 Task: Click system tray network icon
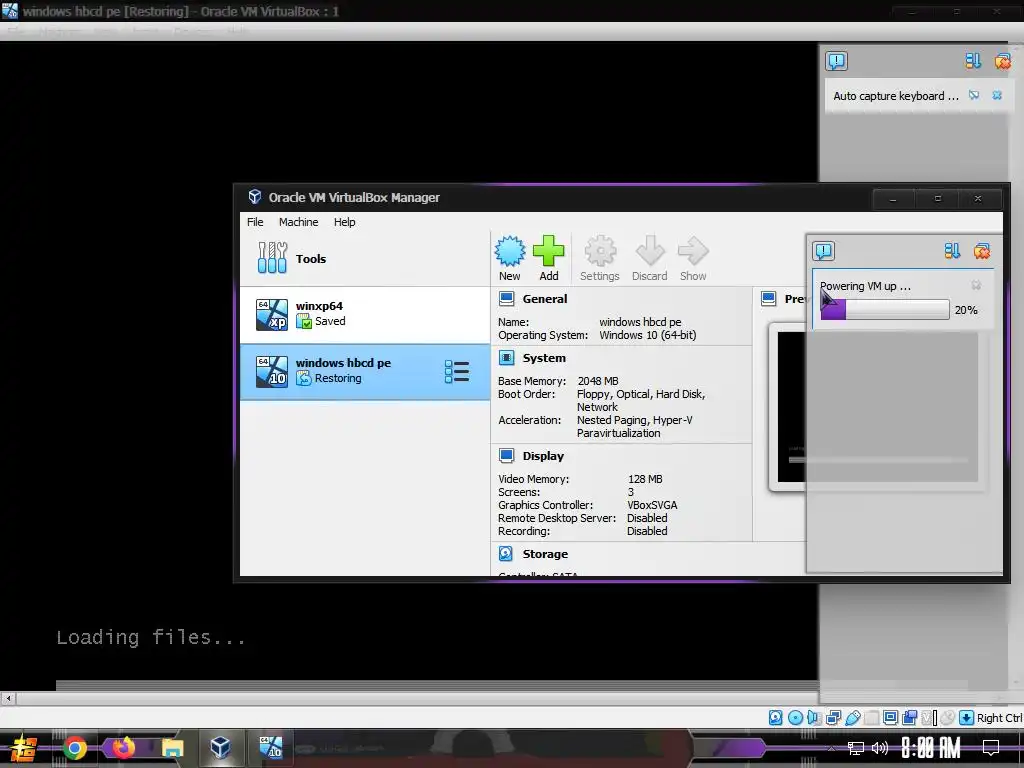click(x=856, y=748)
